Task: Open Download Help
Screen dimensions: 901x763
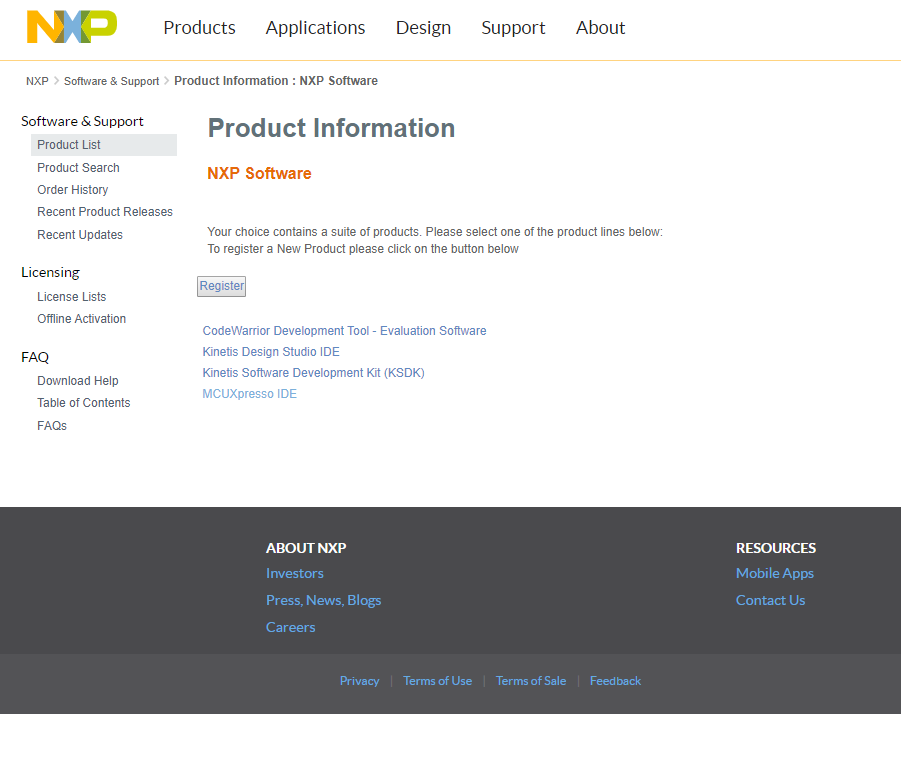Action: (x=78, y=381)
